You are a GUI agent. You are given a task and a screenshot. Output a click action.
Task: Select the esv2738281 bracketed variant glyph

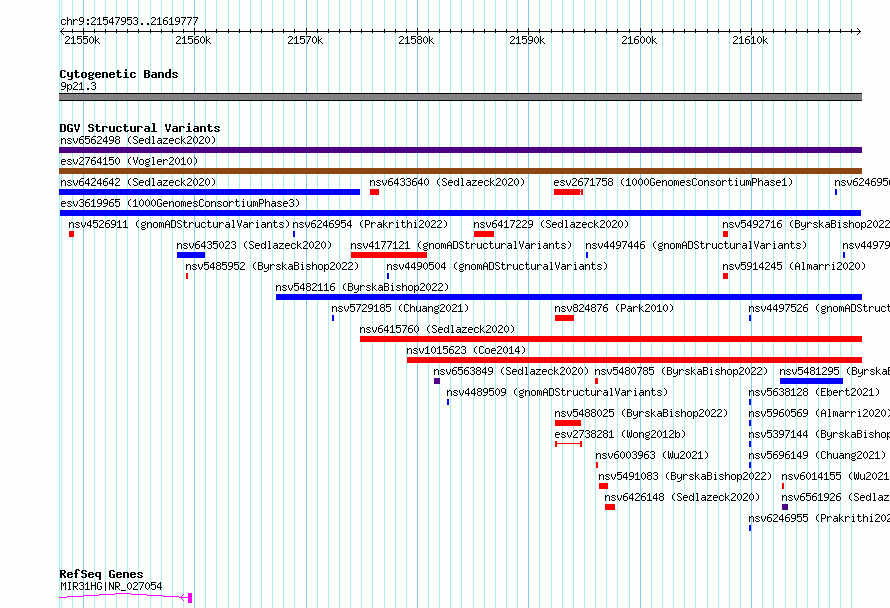[569, 444]
